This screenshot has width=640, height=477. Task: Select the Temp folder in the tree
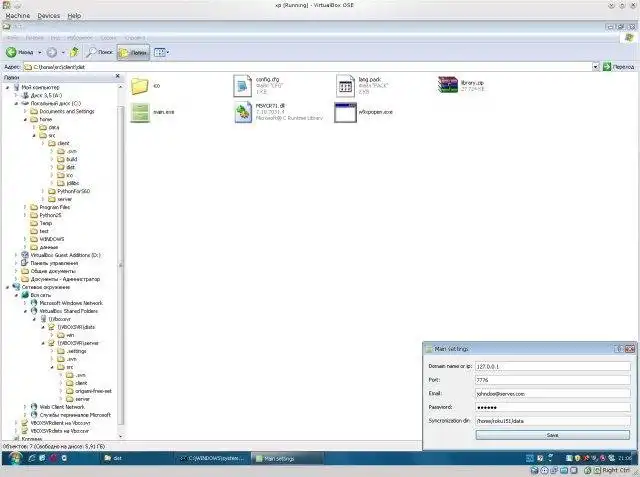point(46,223)
